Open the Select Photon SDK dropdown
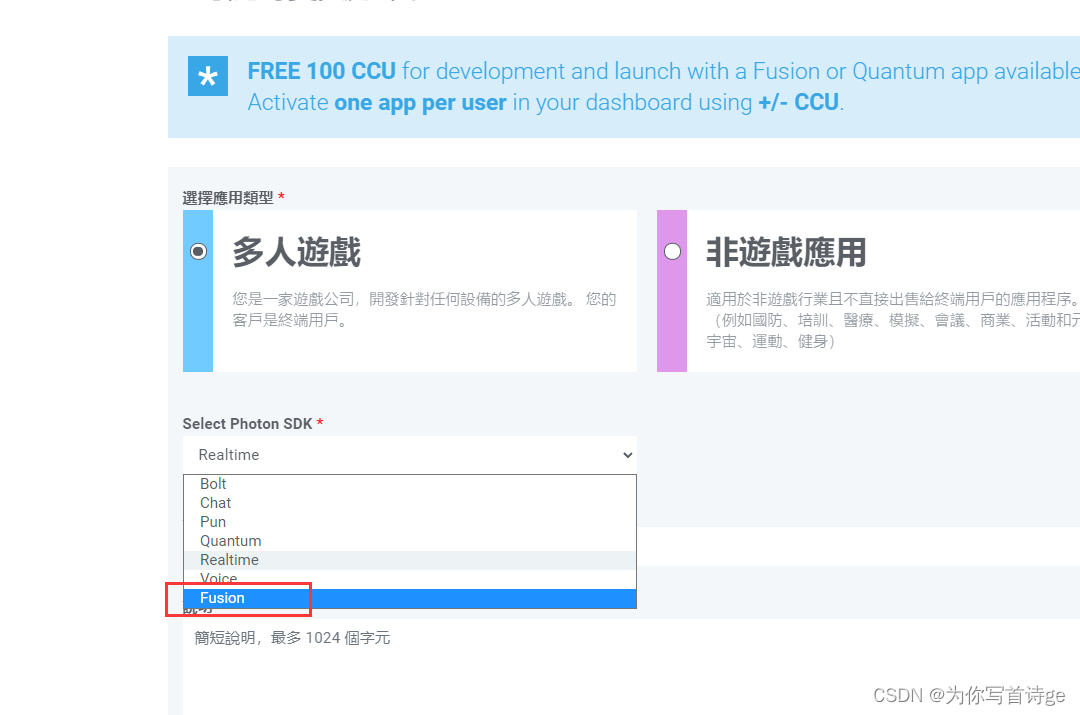The height and width of the screenshot is (715, 1080). (410, 455)
